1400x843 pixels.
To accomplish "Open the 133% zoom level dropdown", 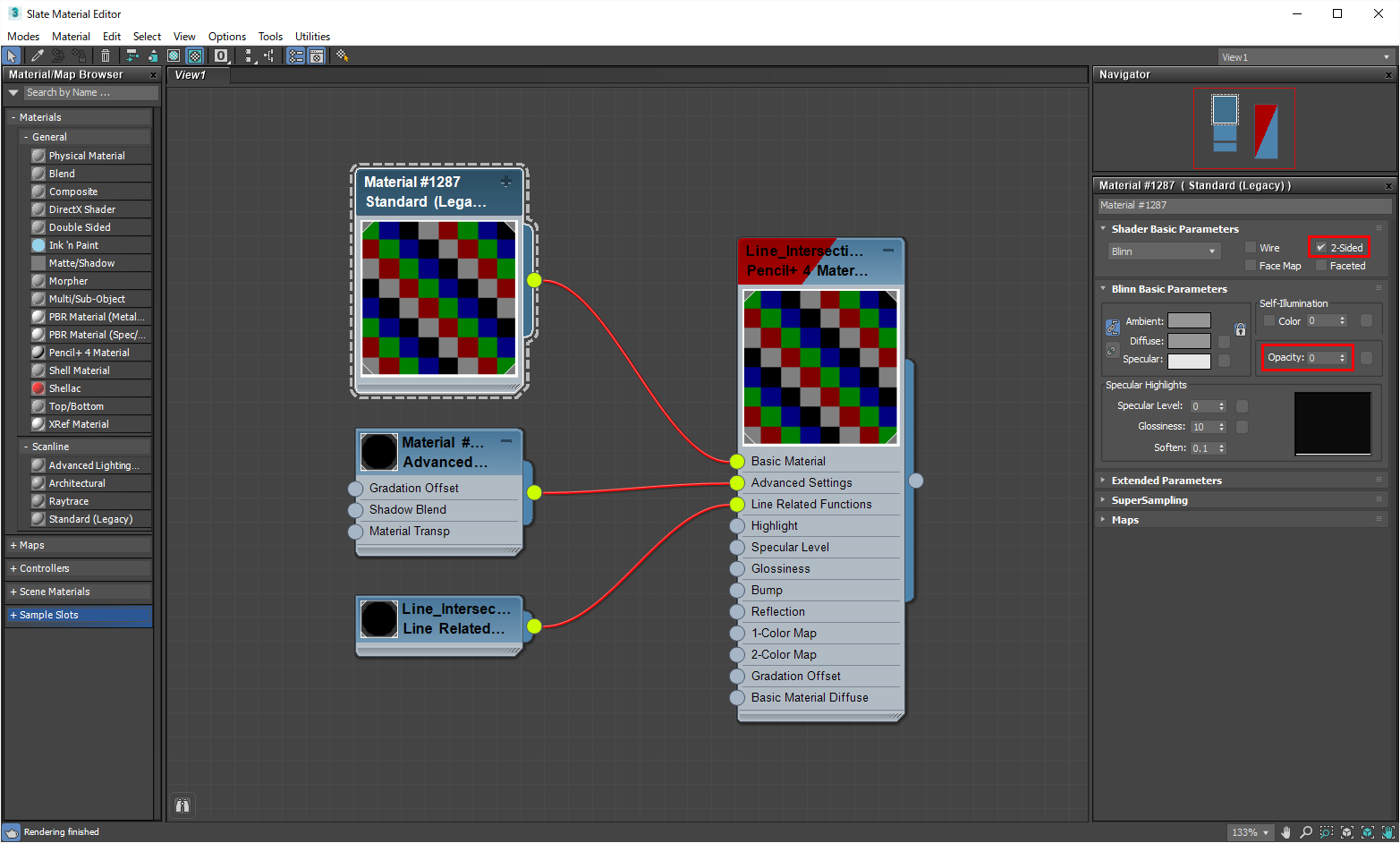I will (x=1250, y=832).
